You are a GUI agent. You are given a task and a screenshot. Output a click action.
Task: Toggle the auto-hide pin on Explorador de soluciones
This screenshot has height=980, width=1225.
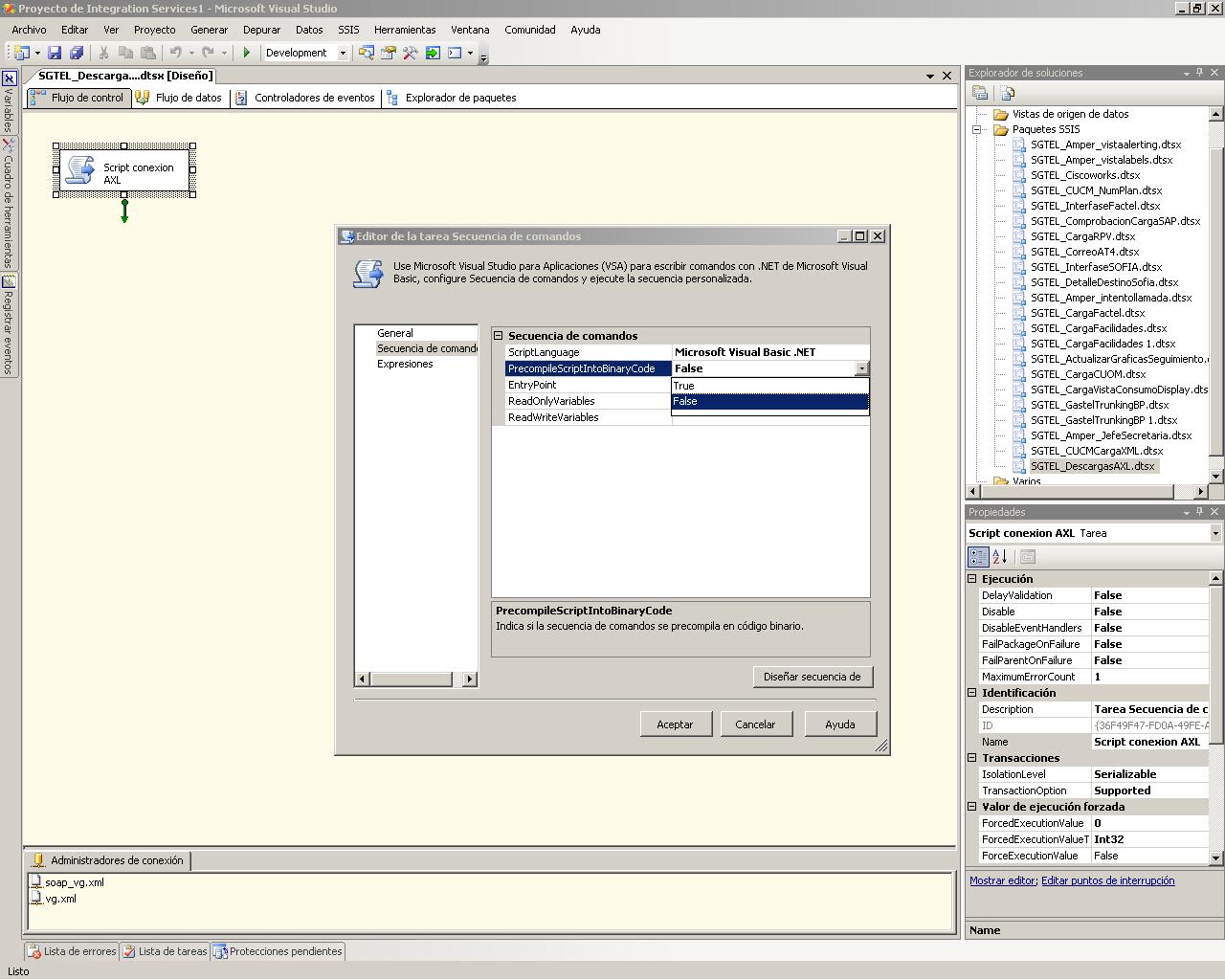[x=1199, y=73]
